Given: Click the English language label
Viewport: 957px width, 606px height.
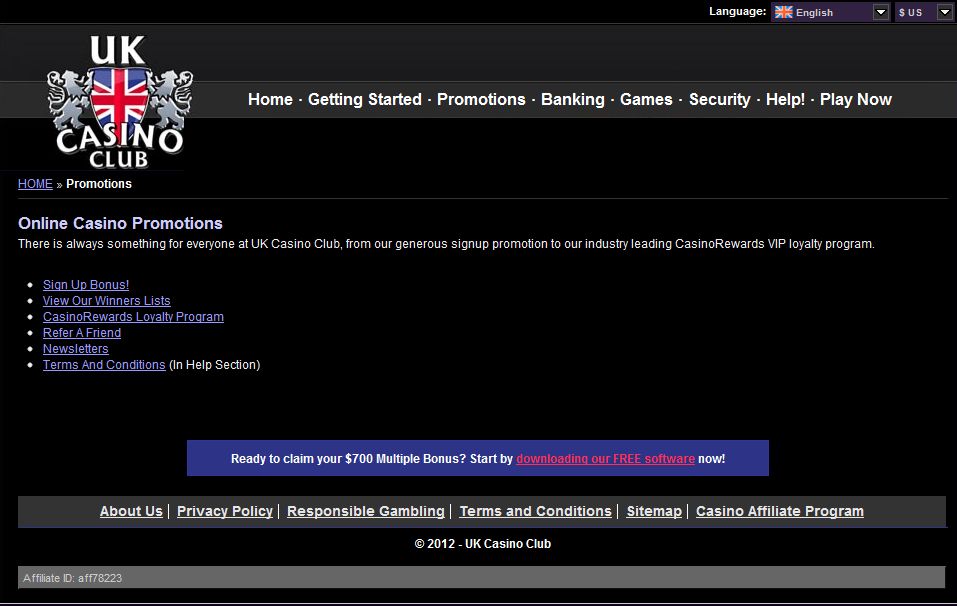Looking at the screenshot, I should coord(814,12).
